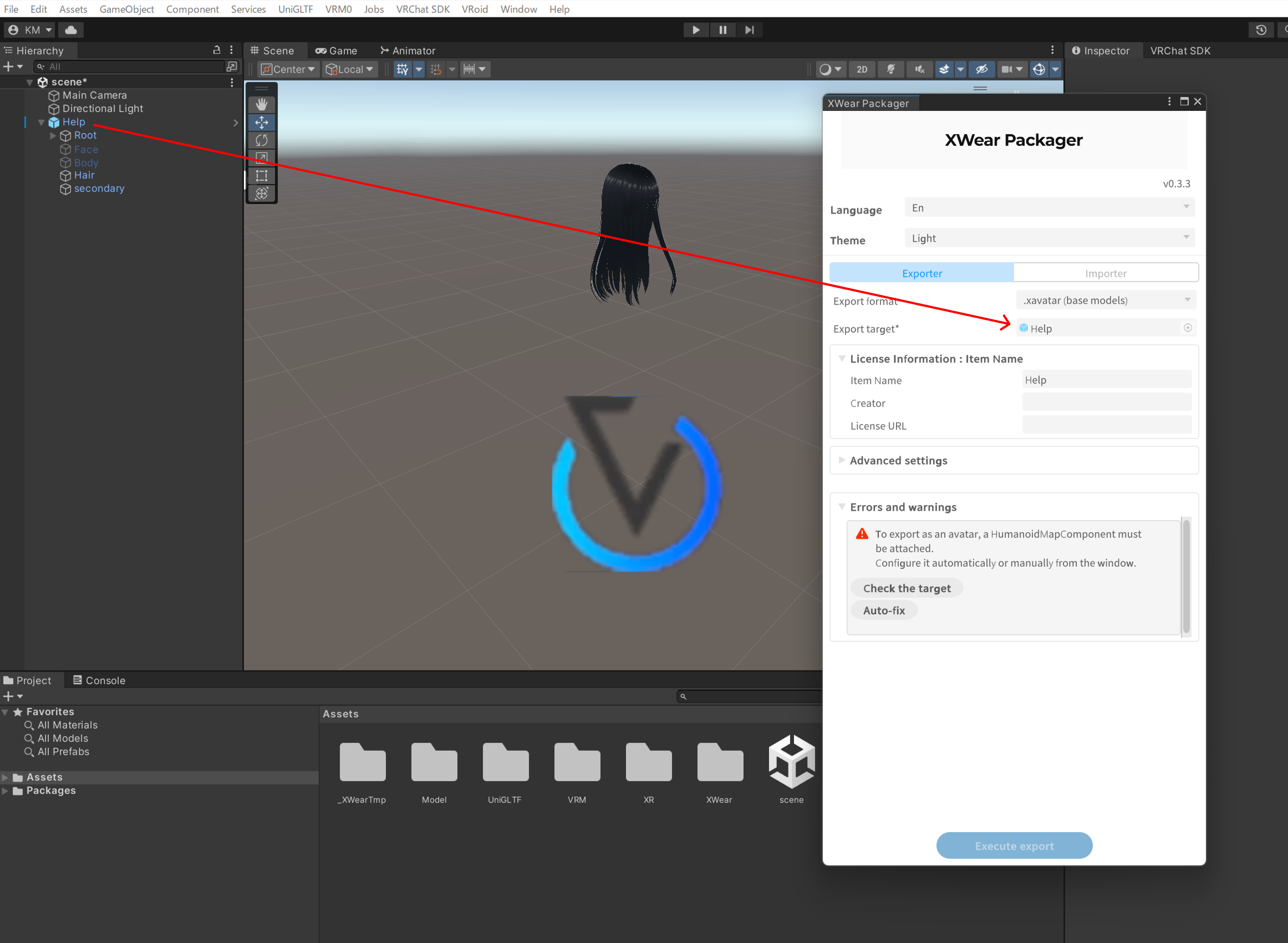The image size is (1288, 943).
Task: Open the draw mode shading dropdown
Action: [x=831, y=69]
